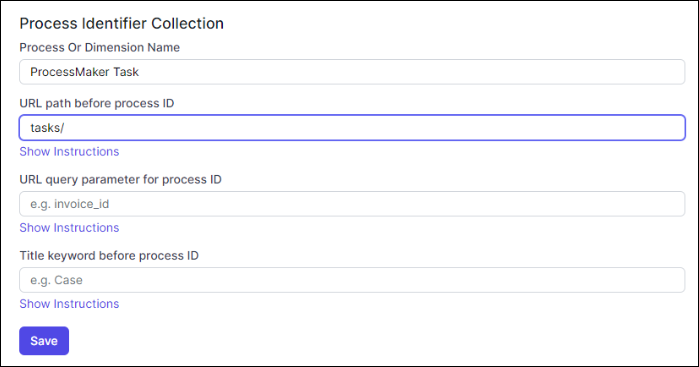Focus the Process Or Dimension Name input
Screen dimensions: 699x367
click(x=352, y=72)
